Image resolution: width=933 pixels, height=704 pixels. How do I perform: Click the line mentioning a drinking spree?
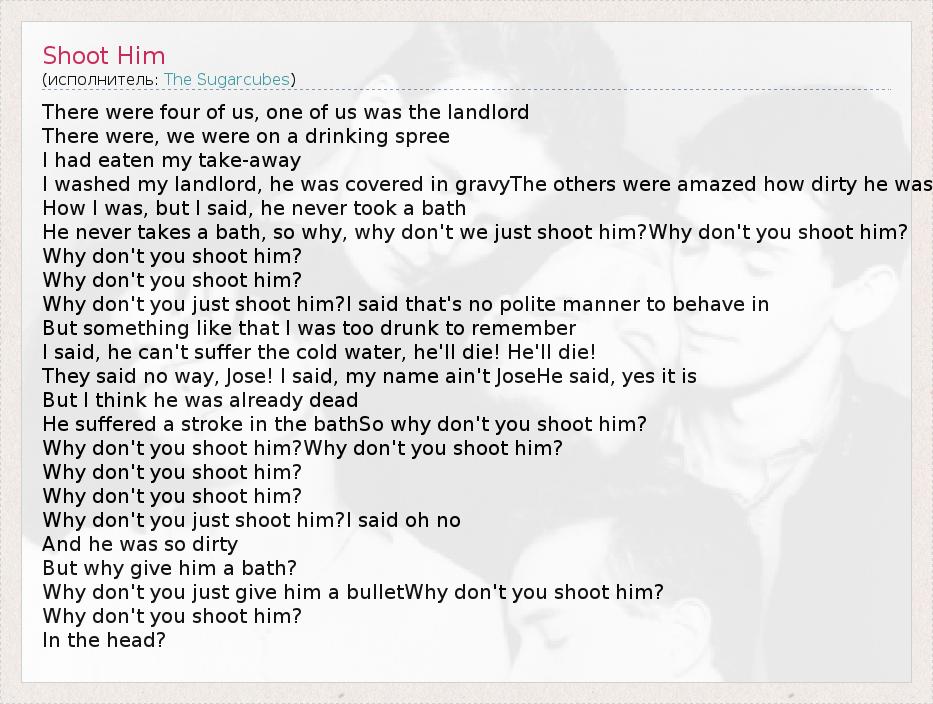[x=246, y=136]
